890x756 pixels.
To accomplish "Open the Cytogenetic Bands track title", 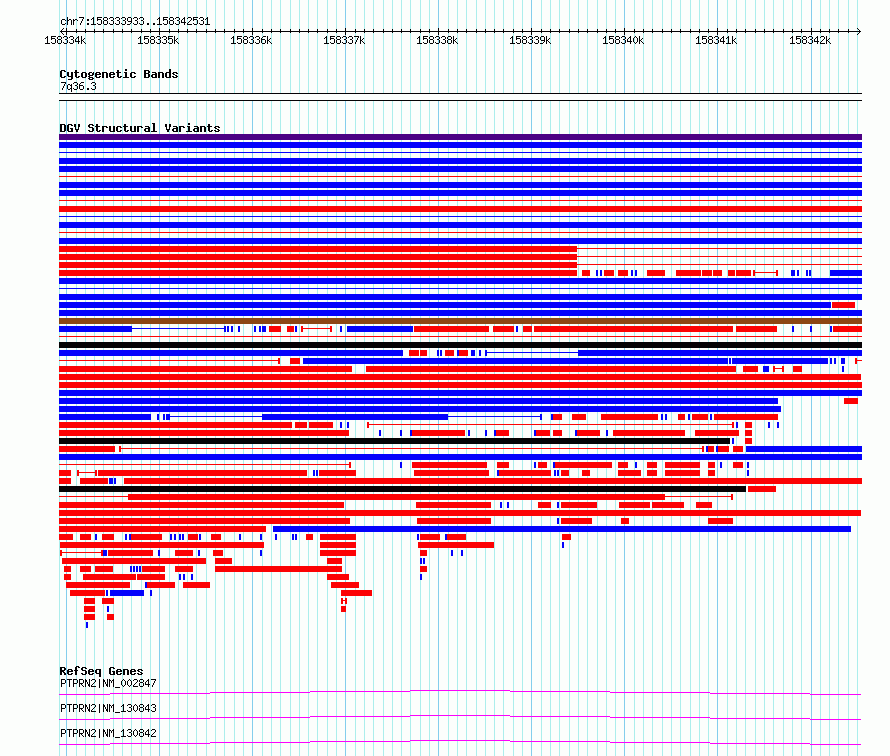I will (119, 74).
